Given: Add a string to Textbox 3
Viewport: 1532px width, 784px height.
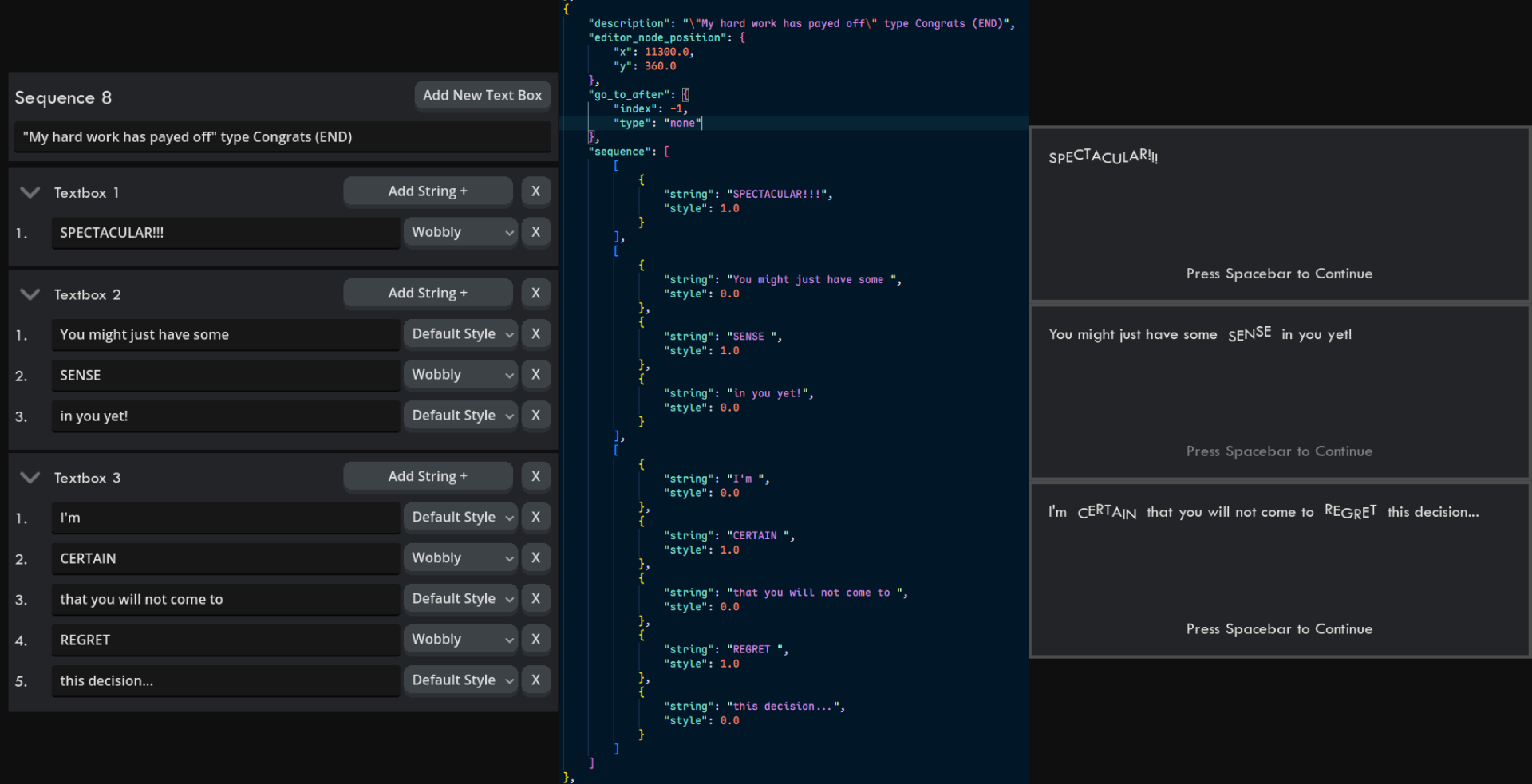Looking at the screenshot, I should [428, 477].
